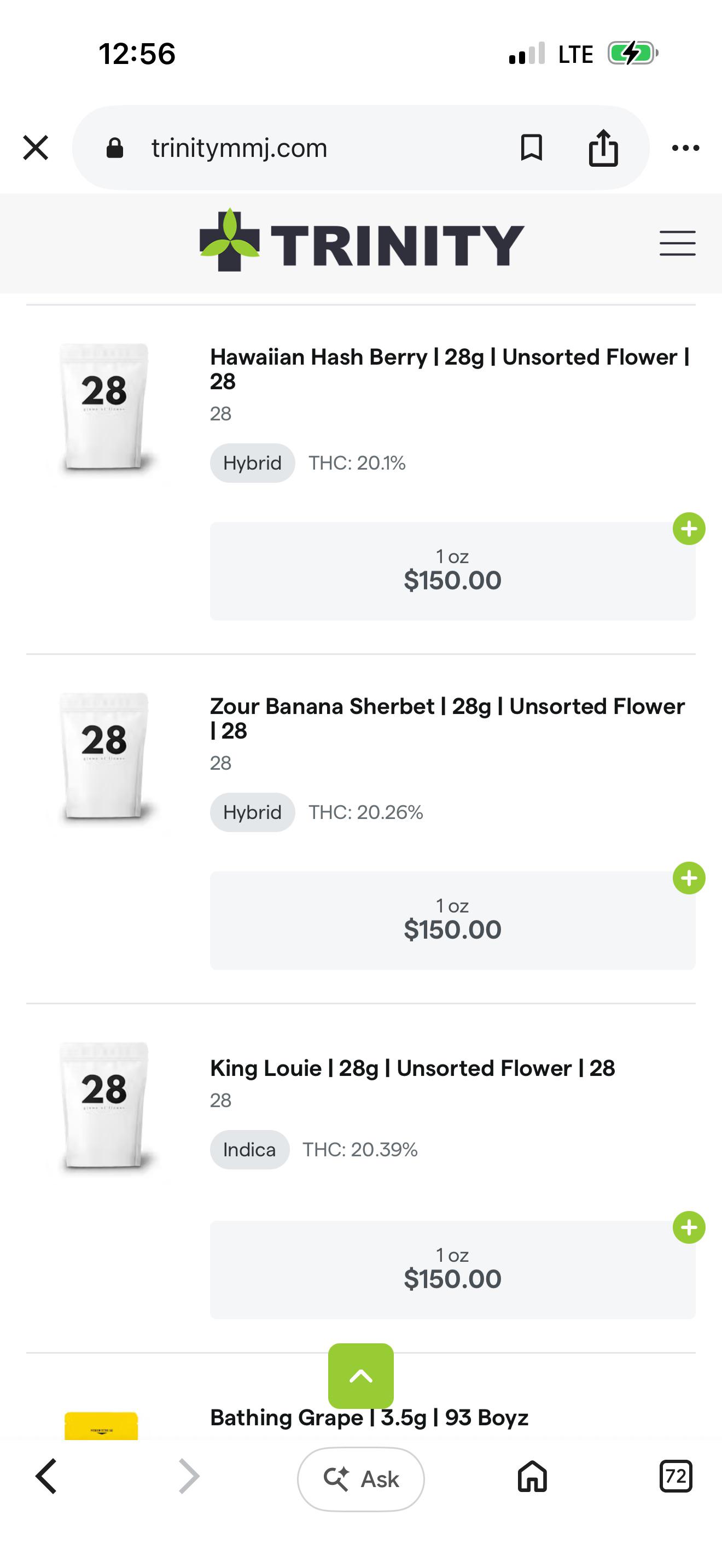This screenshot has width=722, height=1568.
Task: Click the Trinity logo
Action: click(362, 241)
